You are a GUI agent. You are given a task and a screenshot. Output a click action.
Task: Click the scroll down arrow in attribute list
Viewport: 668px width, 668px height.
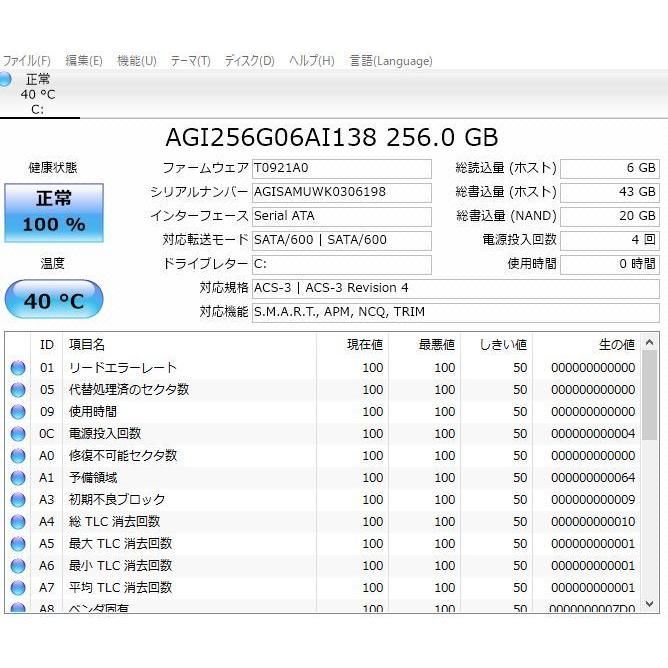650,603
